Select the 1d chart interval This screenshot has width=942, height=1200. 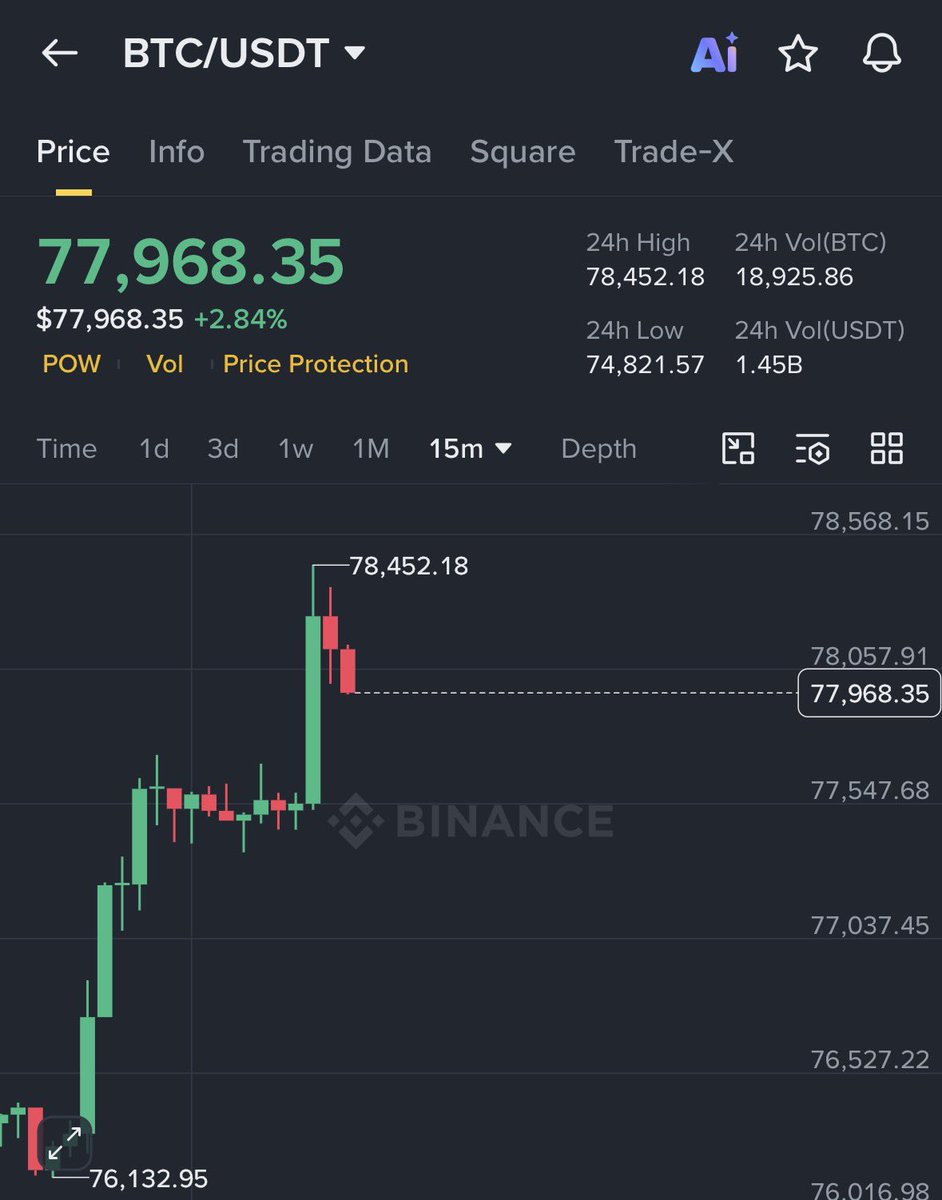click(x=154, y=449)
